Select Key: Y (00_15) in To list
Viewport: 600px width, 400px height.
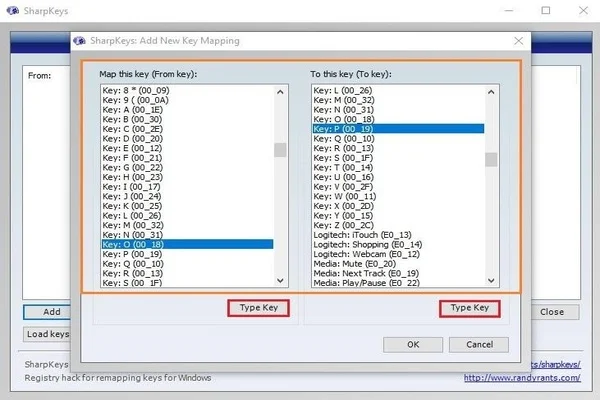398,216
